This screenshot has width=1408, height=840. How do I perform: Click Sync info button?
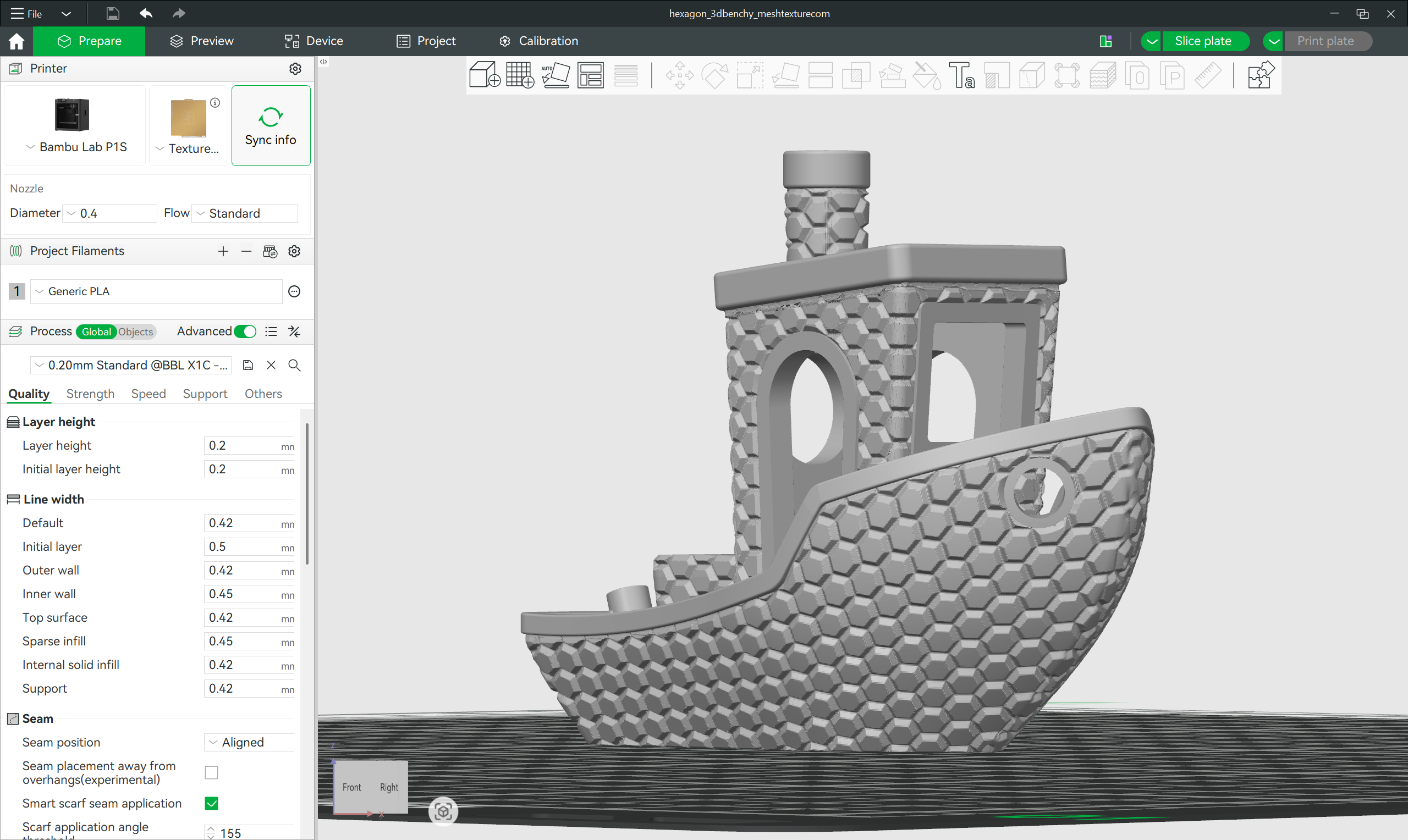[271, 126]
